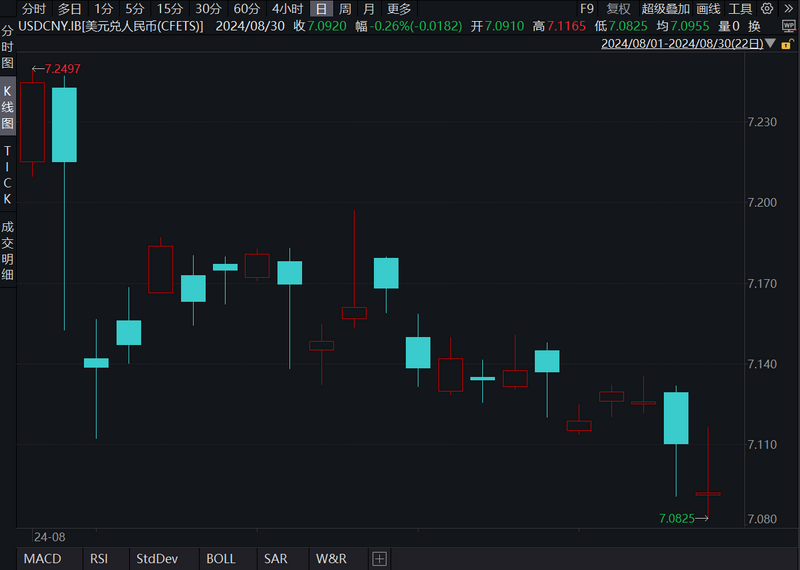Select the 30分 interval
This screenshot has height=570, width=800.
coord(208,9)
